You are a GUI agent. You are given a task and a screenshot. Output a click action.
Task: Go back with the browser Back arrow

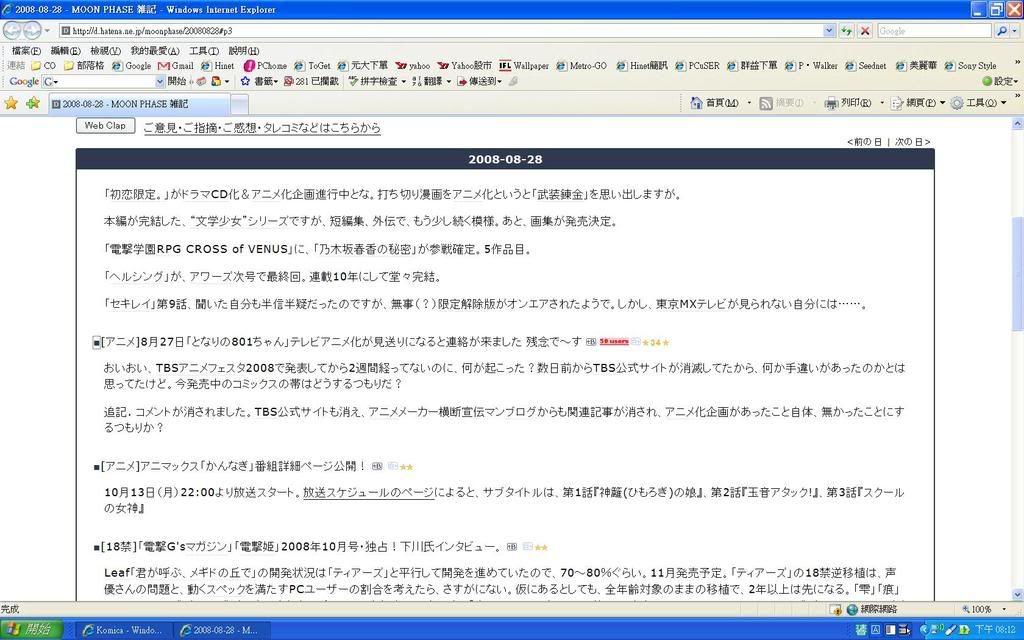[x=12, y=30]
